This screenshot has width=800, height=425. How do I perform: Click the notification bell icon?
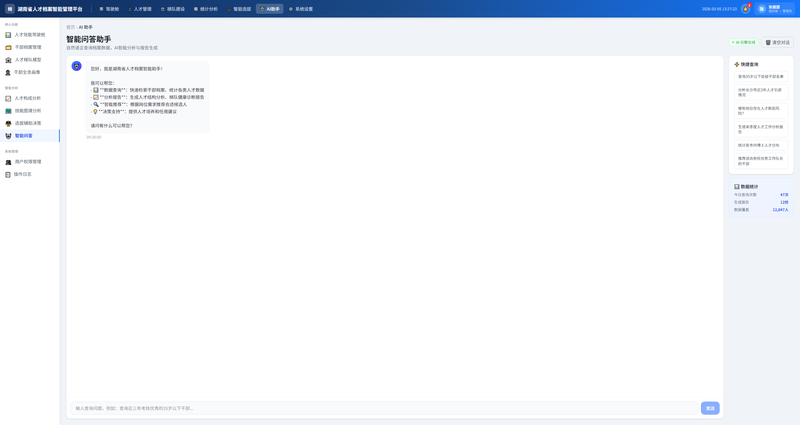click(x=745, y=9)
